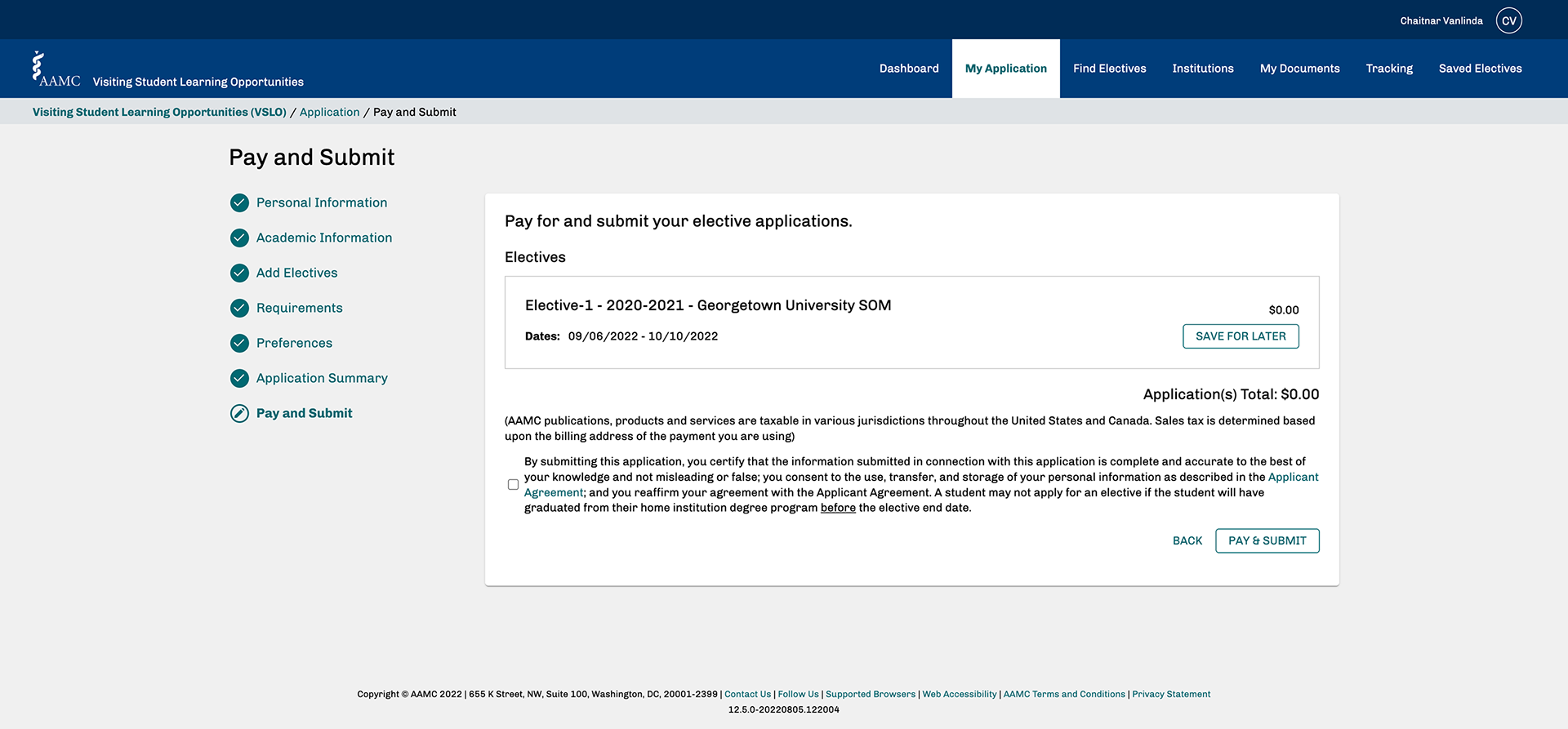Open the Application Summary step
The image size is (1568, 729).
(322, 378)
